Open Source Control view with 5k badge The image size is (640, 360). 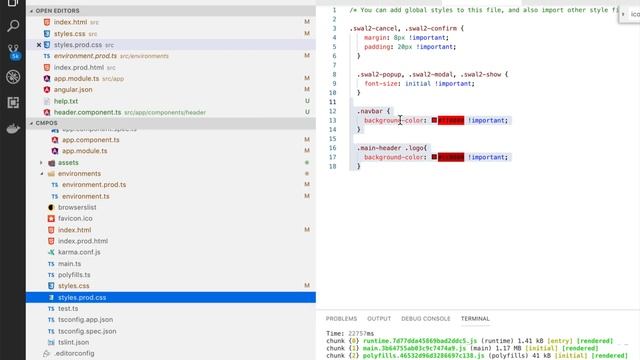[13, 52]
